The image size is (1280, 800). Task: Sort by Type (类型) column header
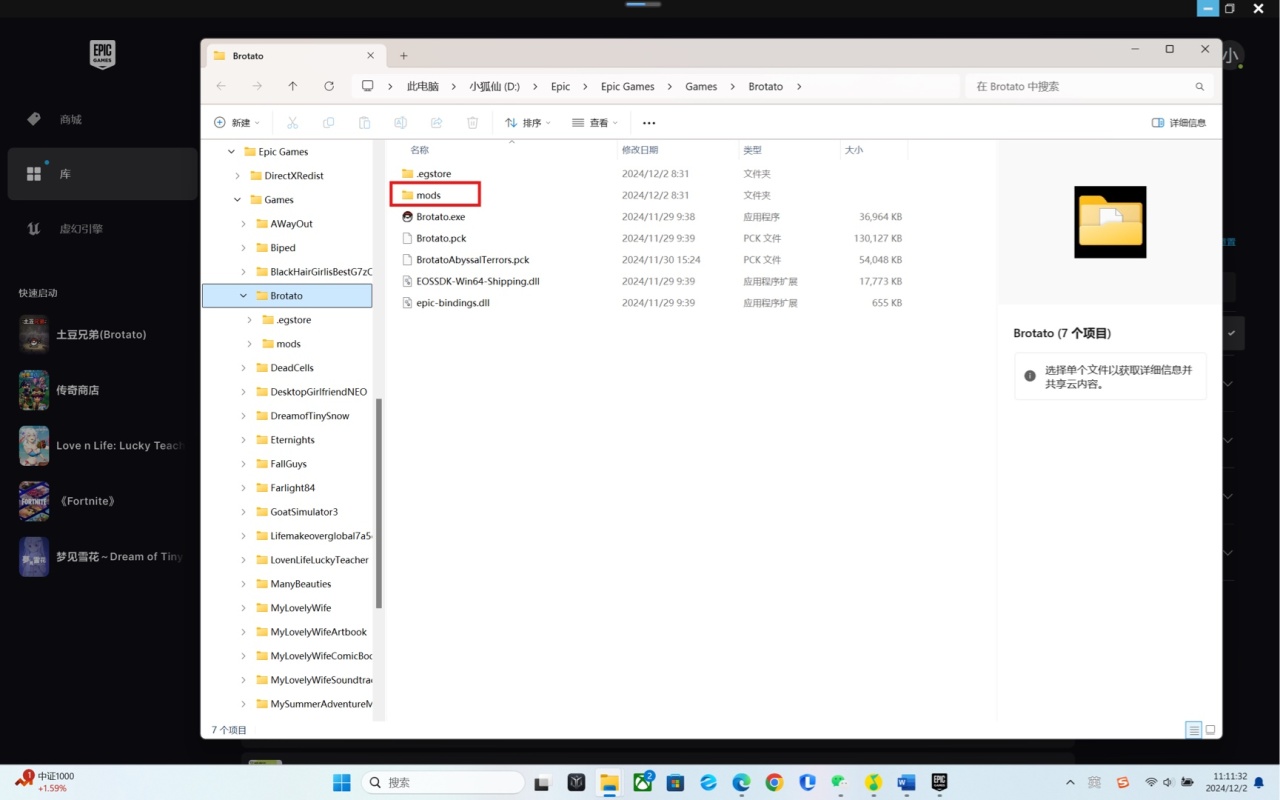pyautogui.click(x=752, y=150)
